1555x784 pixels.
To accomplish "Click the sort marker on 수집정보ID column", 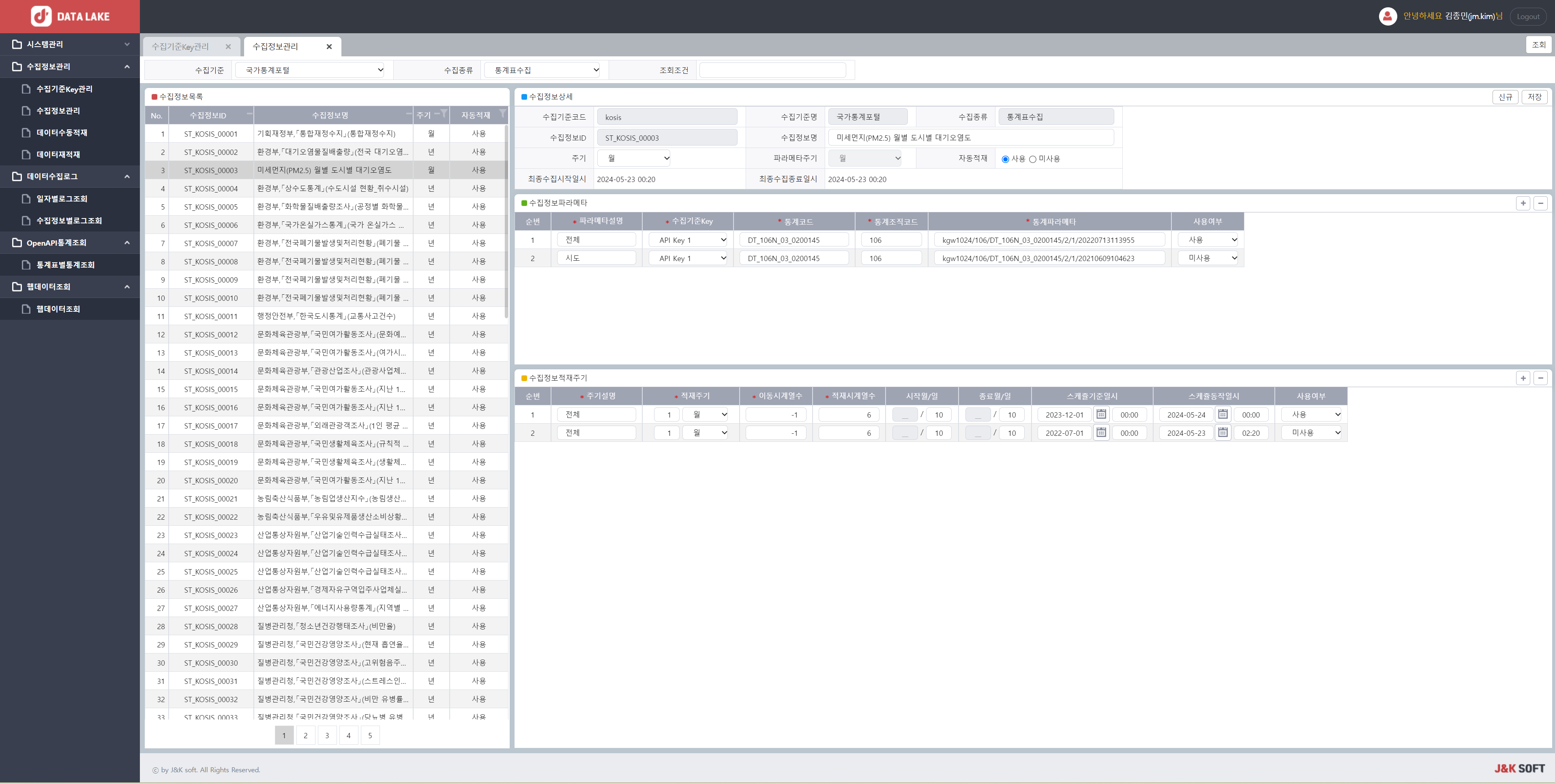I will [249, 113].
